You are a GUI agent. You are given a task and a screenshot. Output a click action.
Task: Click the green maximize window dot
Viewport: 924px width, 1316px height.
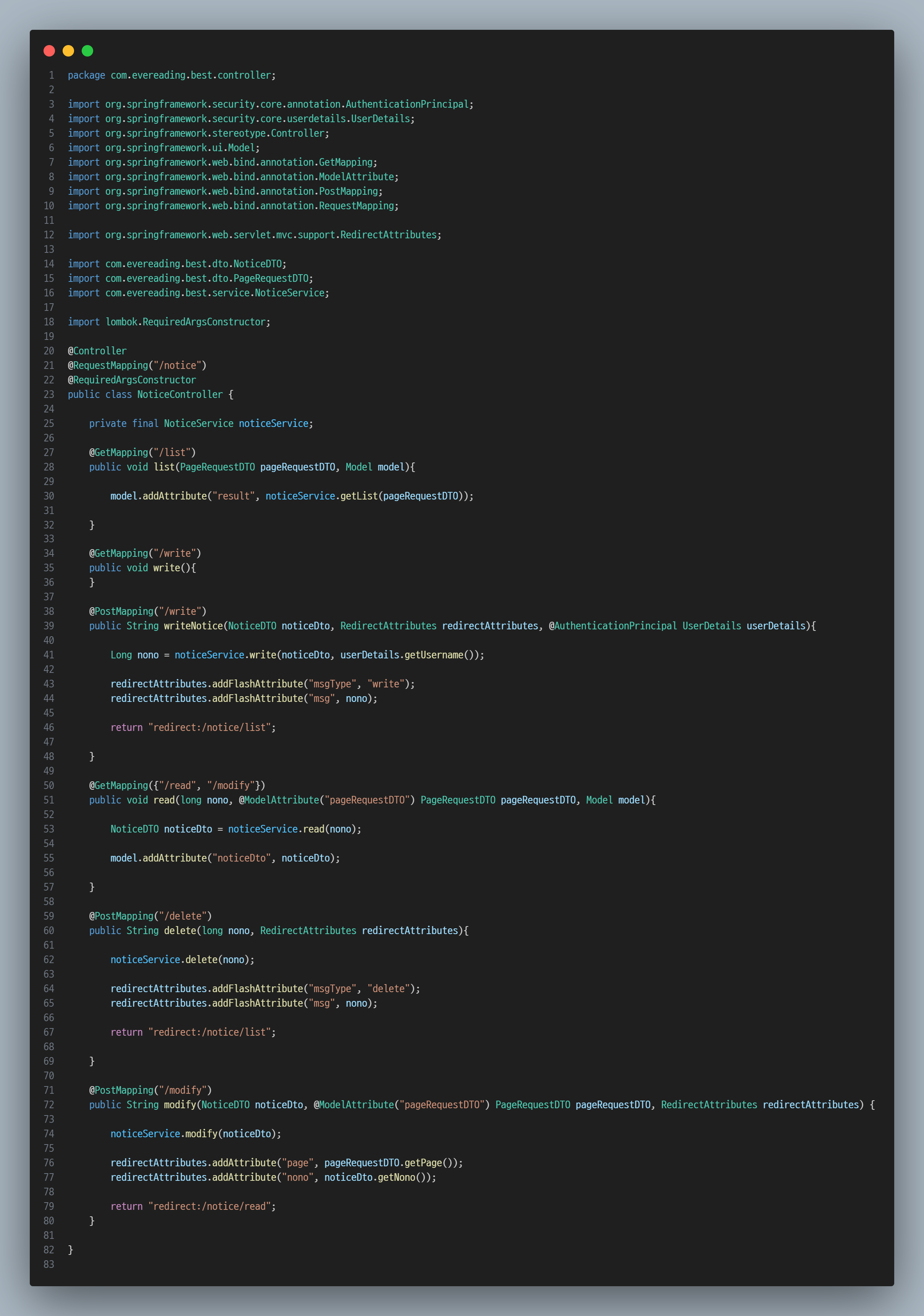[x=88, y=51]
